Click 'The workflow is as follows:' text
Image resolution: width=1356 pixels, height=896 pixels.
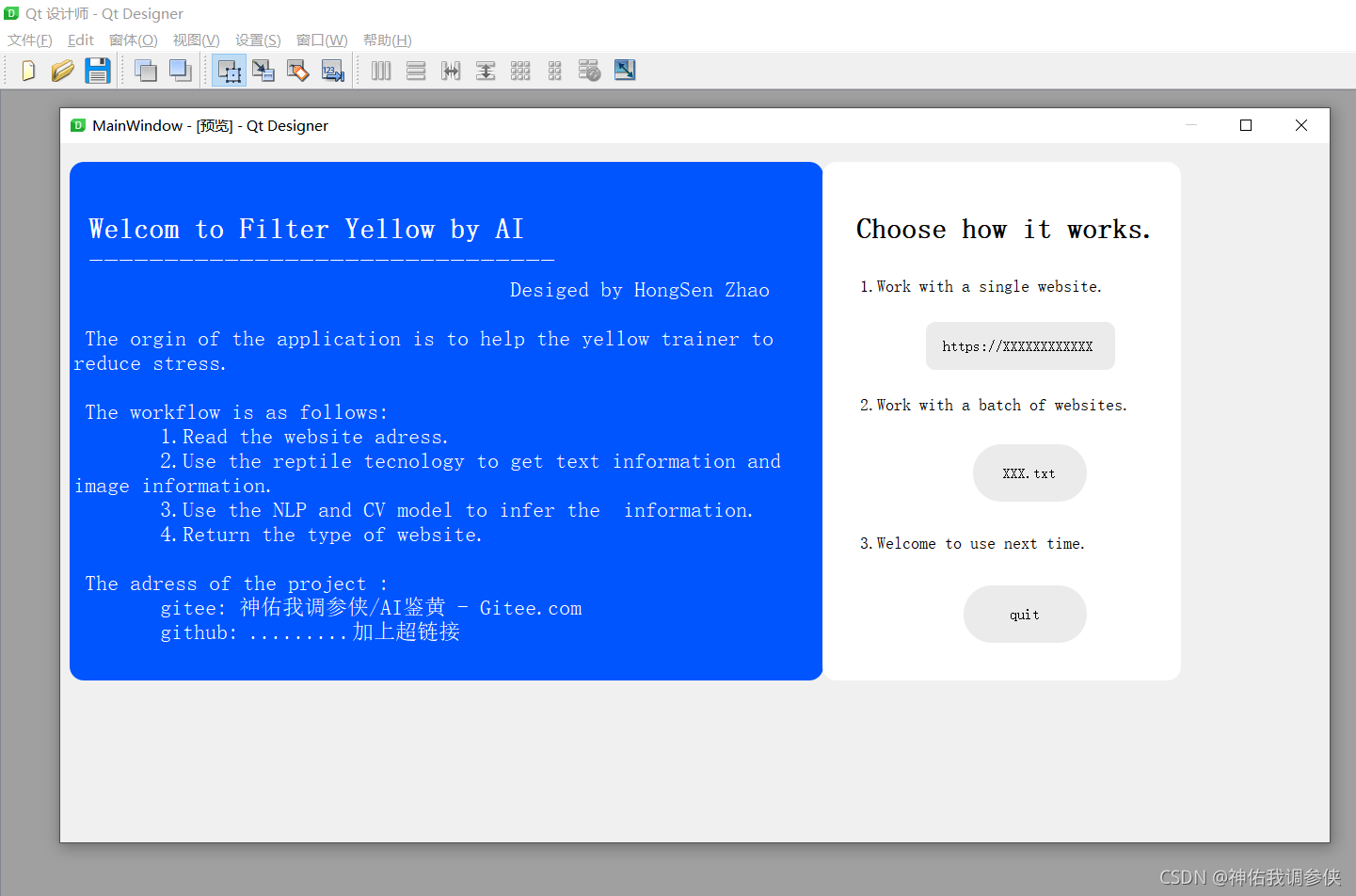236,412
